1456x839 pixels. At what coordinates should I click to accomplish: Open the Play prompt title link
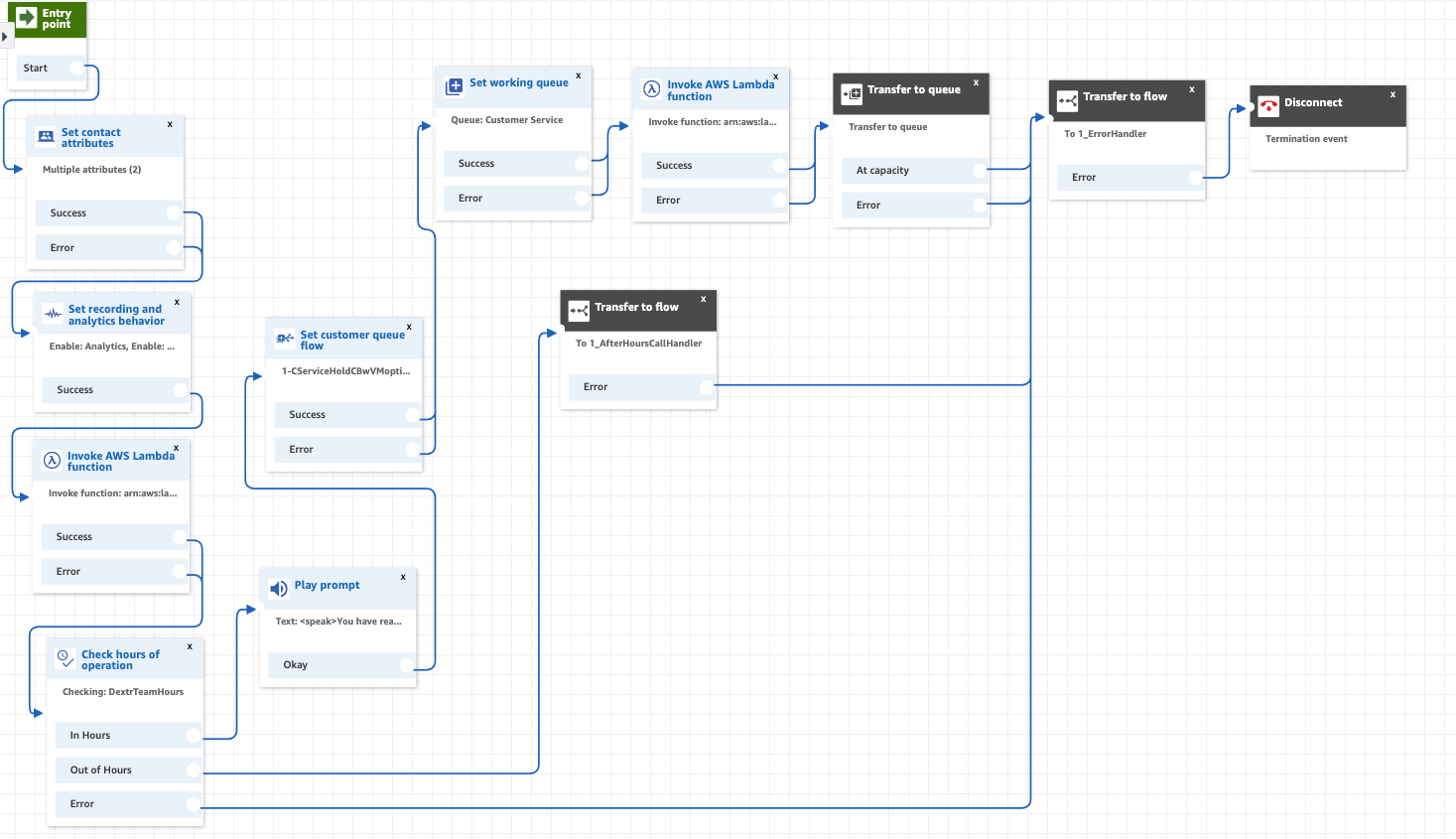click(327, 586)
